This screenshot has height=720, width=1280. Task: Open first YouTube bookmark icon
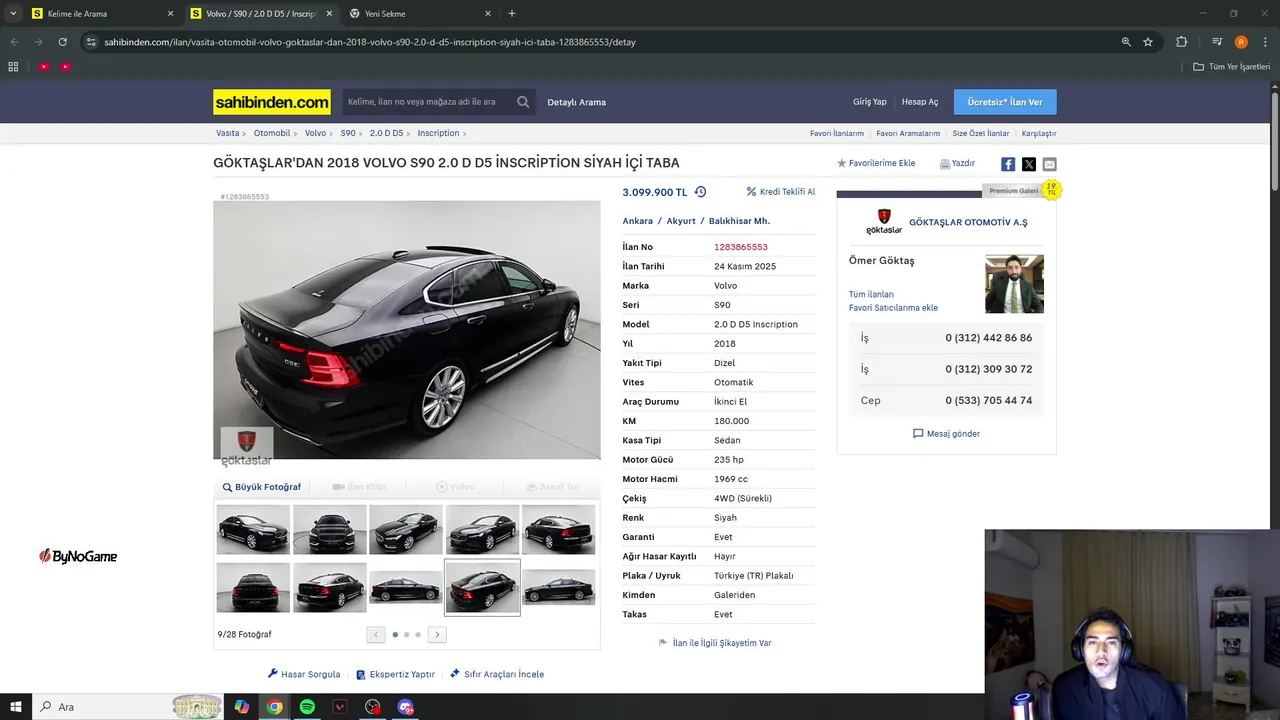(x=44, y=67)
